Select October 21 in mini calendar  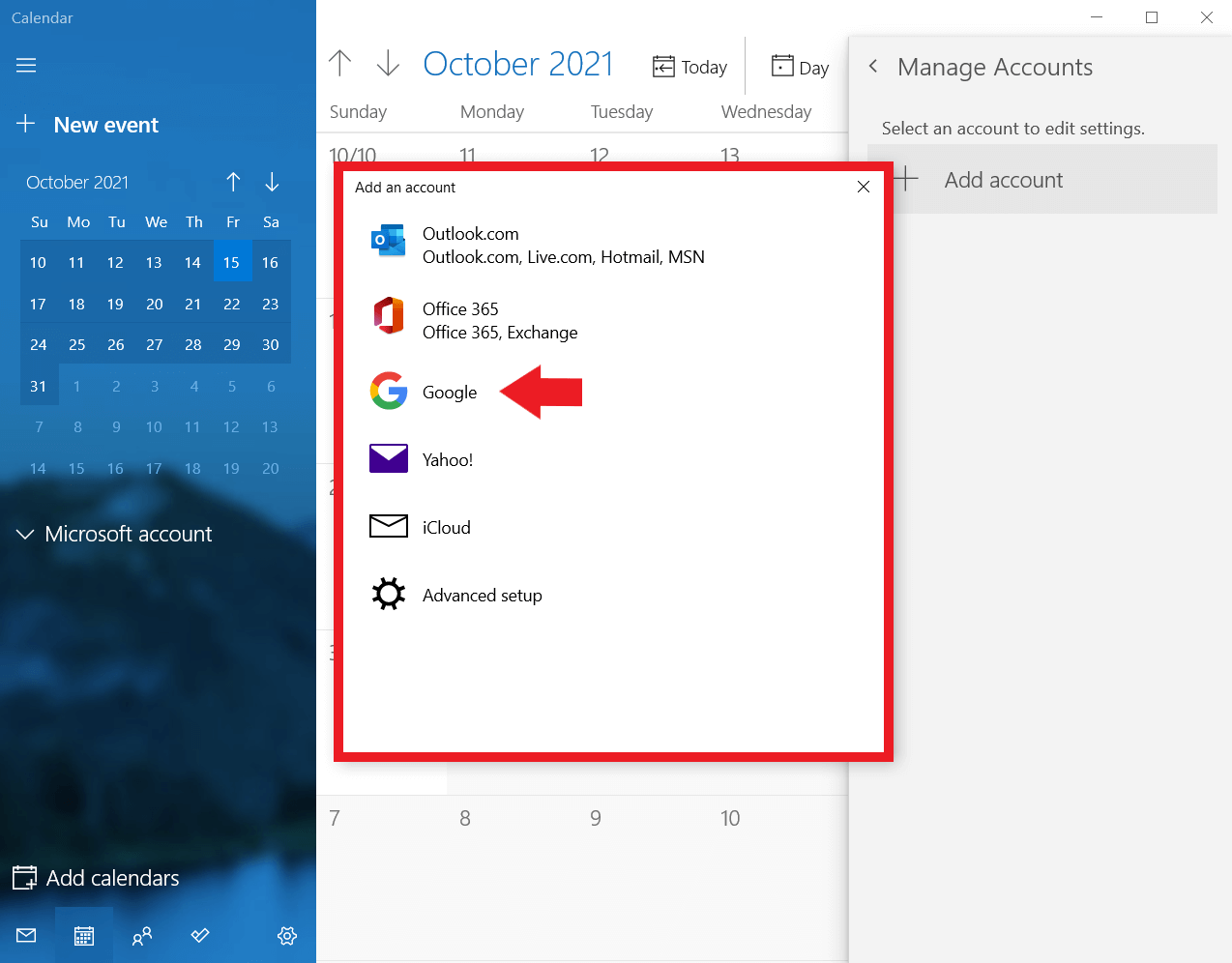pos(193,304)
